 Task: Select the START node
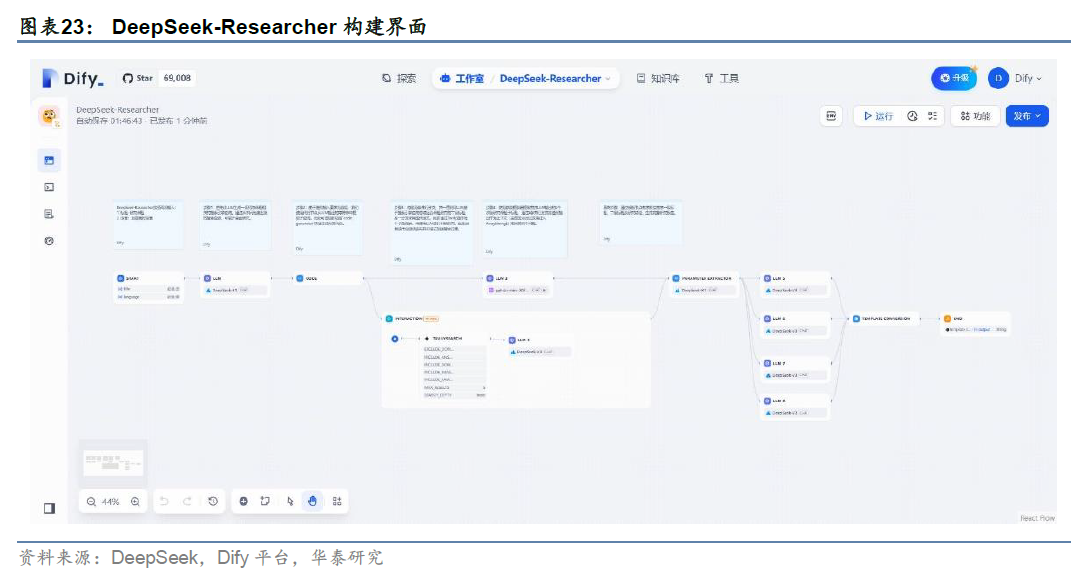149,287
